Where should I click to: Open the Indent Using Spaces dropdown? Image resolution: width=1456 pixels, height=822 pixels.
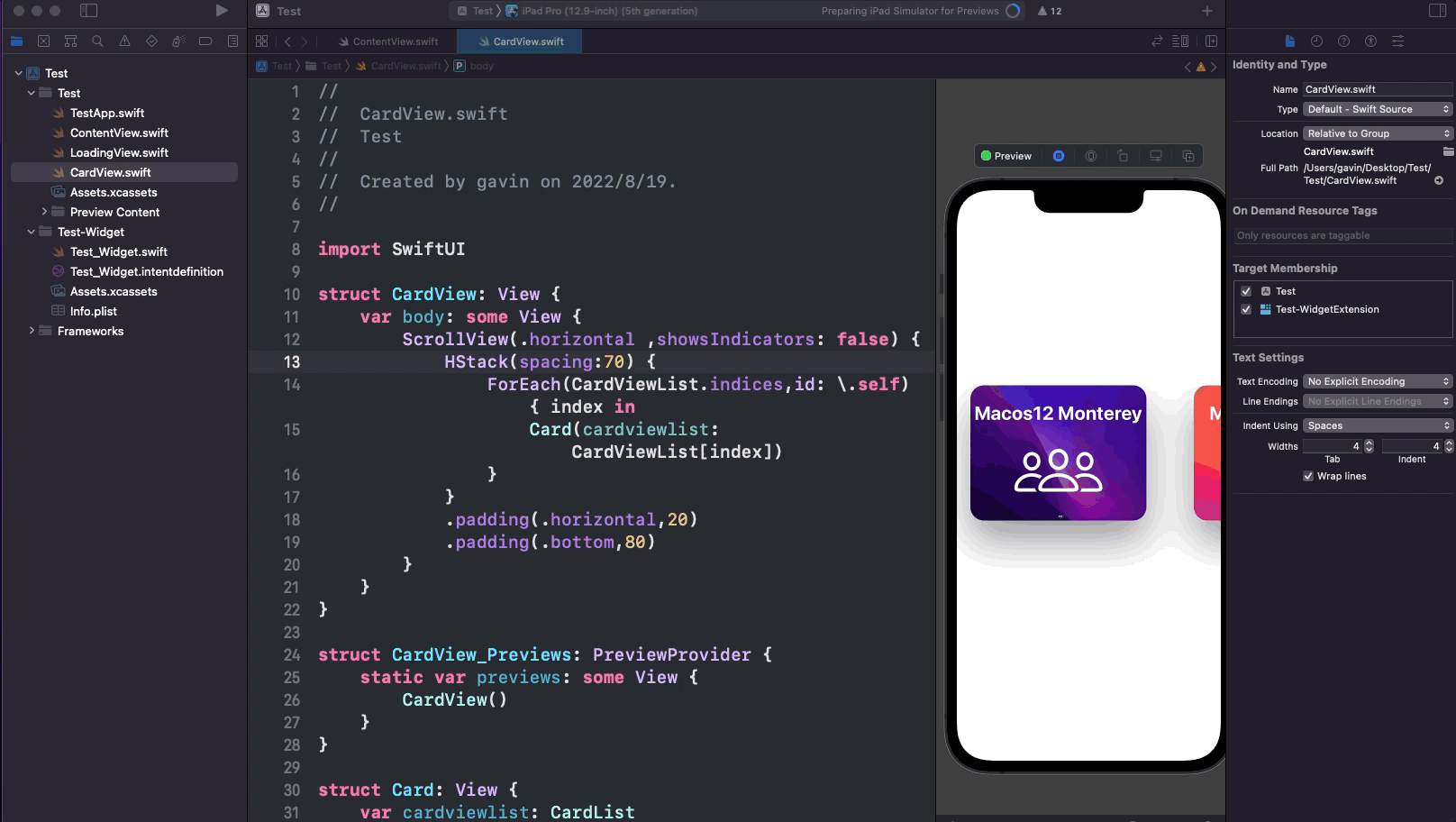click(x=1378, y=425)
